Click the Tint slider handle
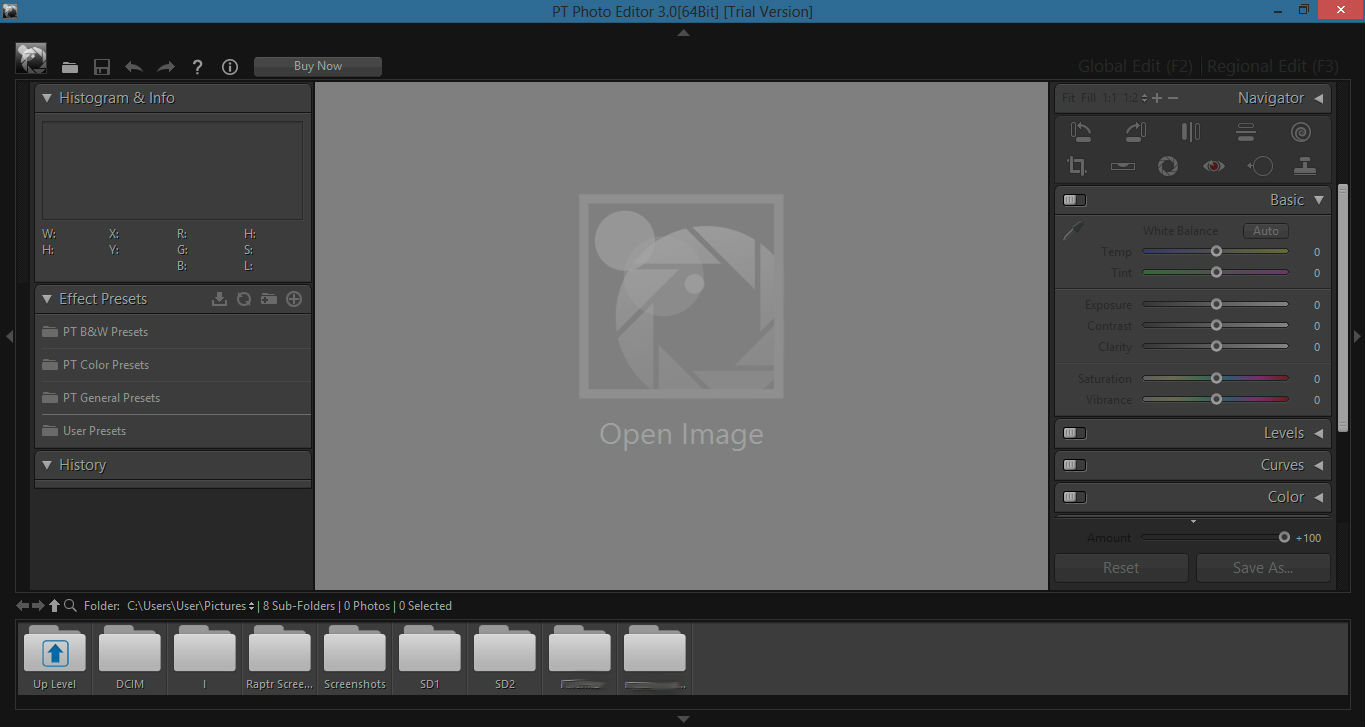The height and width of the screenshot is (727, 1365). point(1216,273)
